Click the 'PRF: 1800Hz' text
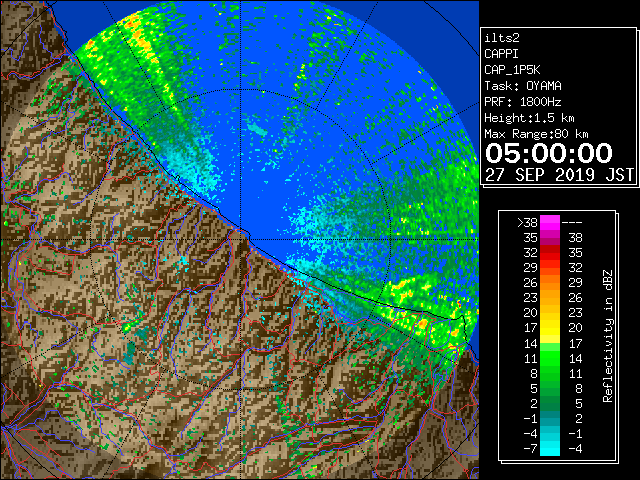640x480 pixels. pyautogui.click(x=523, y=102)
